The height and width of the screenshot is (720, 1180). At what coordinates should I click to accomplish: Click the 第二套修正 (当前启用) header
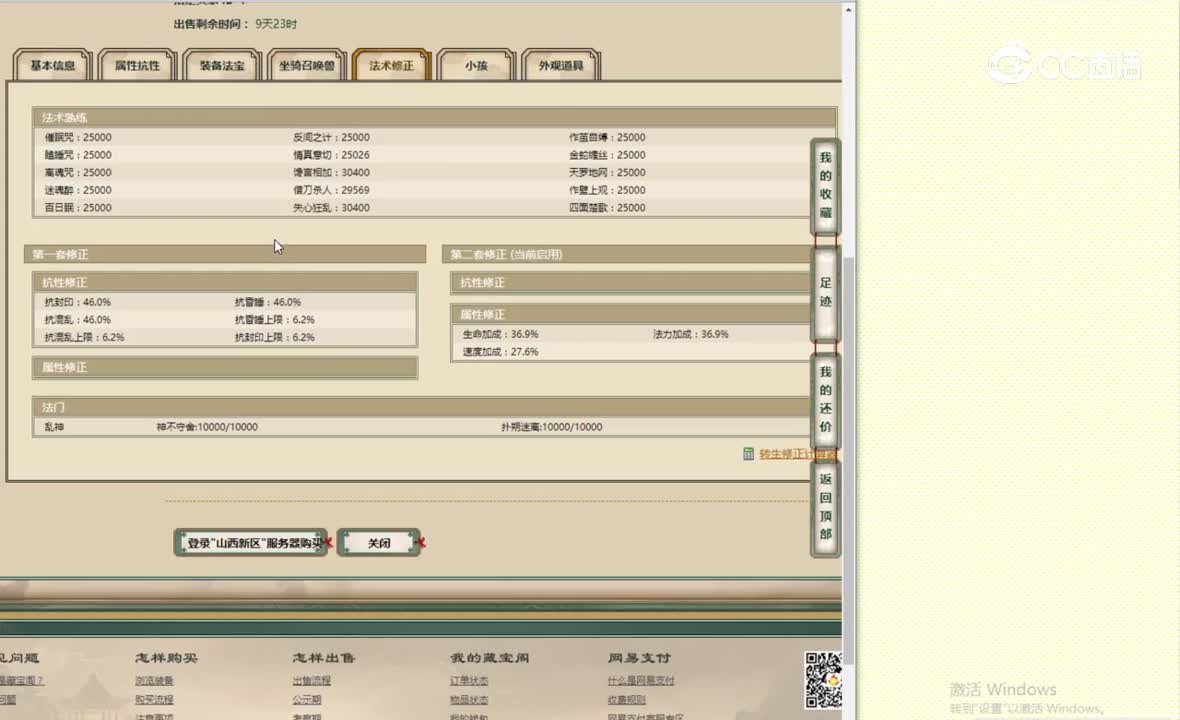628,254
